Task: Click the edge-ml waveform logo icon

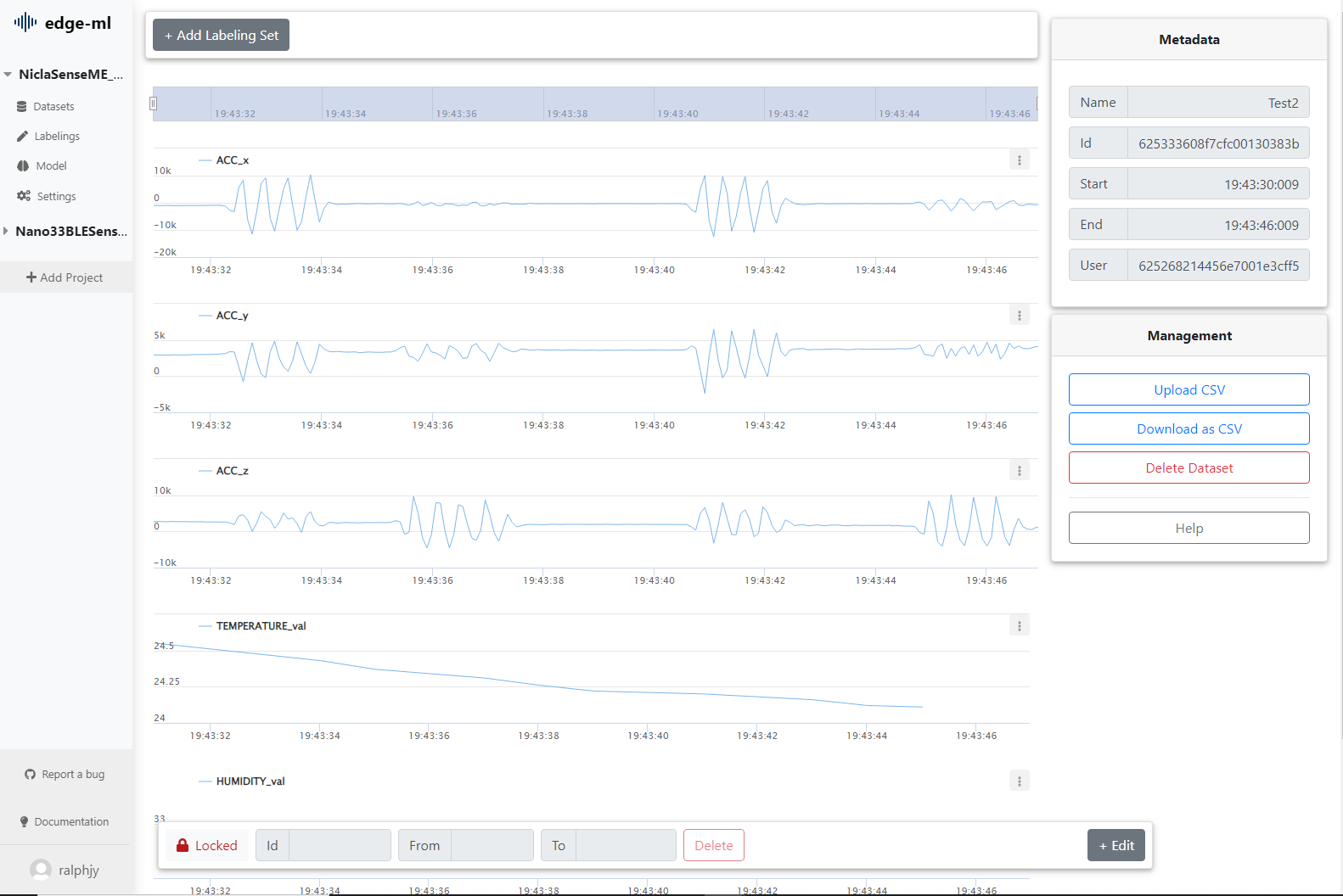Action: point(25,23)
